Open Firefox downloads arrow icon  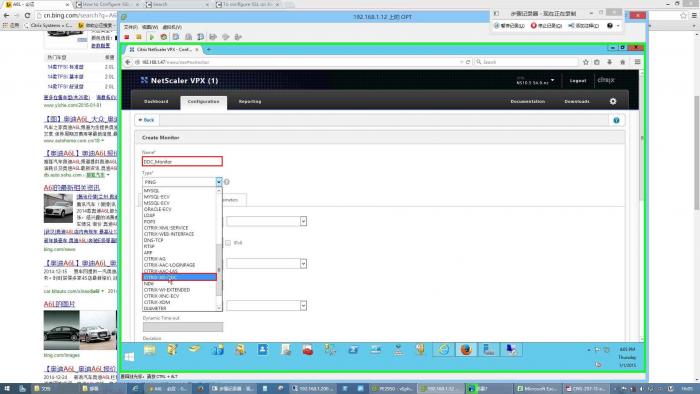click(x=609, y=62)
